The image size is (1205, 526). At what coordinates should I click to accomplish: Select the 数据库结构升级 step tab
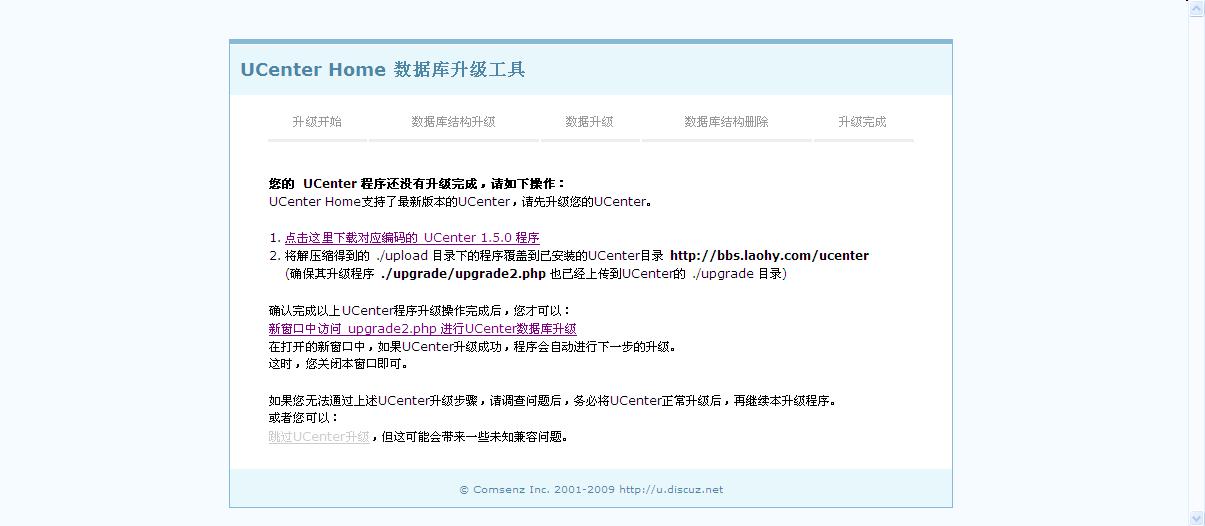click(x=453, y=122)
